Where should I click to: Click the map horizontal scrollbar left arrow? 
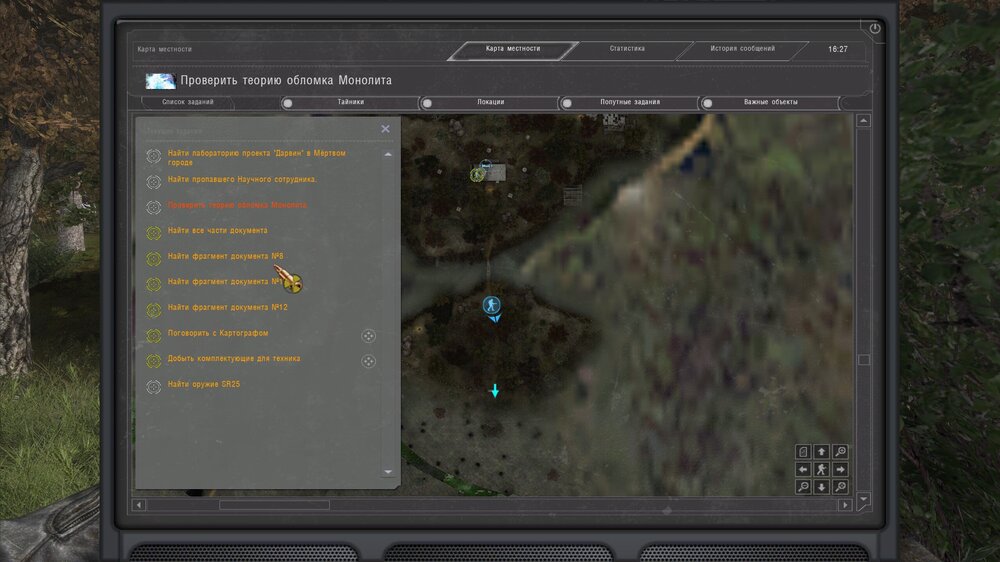[x=139, y=505]
